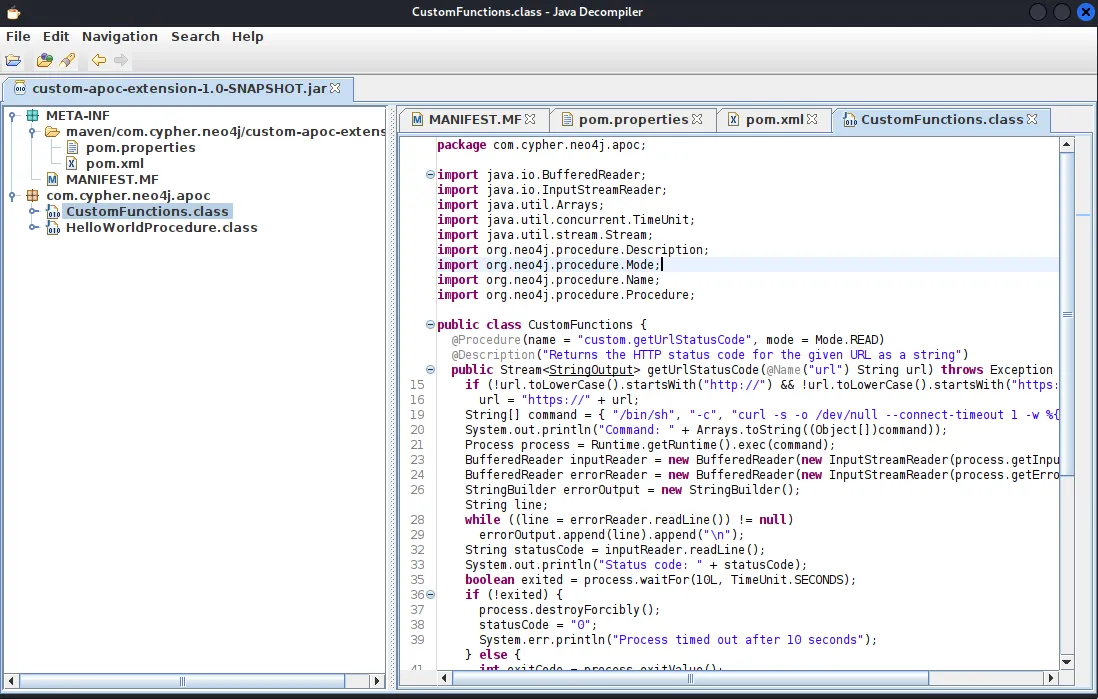Switch to the pom.properties tab

pos(633,120)
